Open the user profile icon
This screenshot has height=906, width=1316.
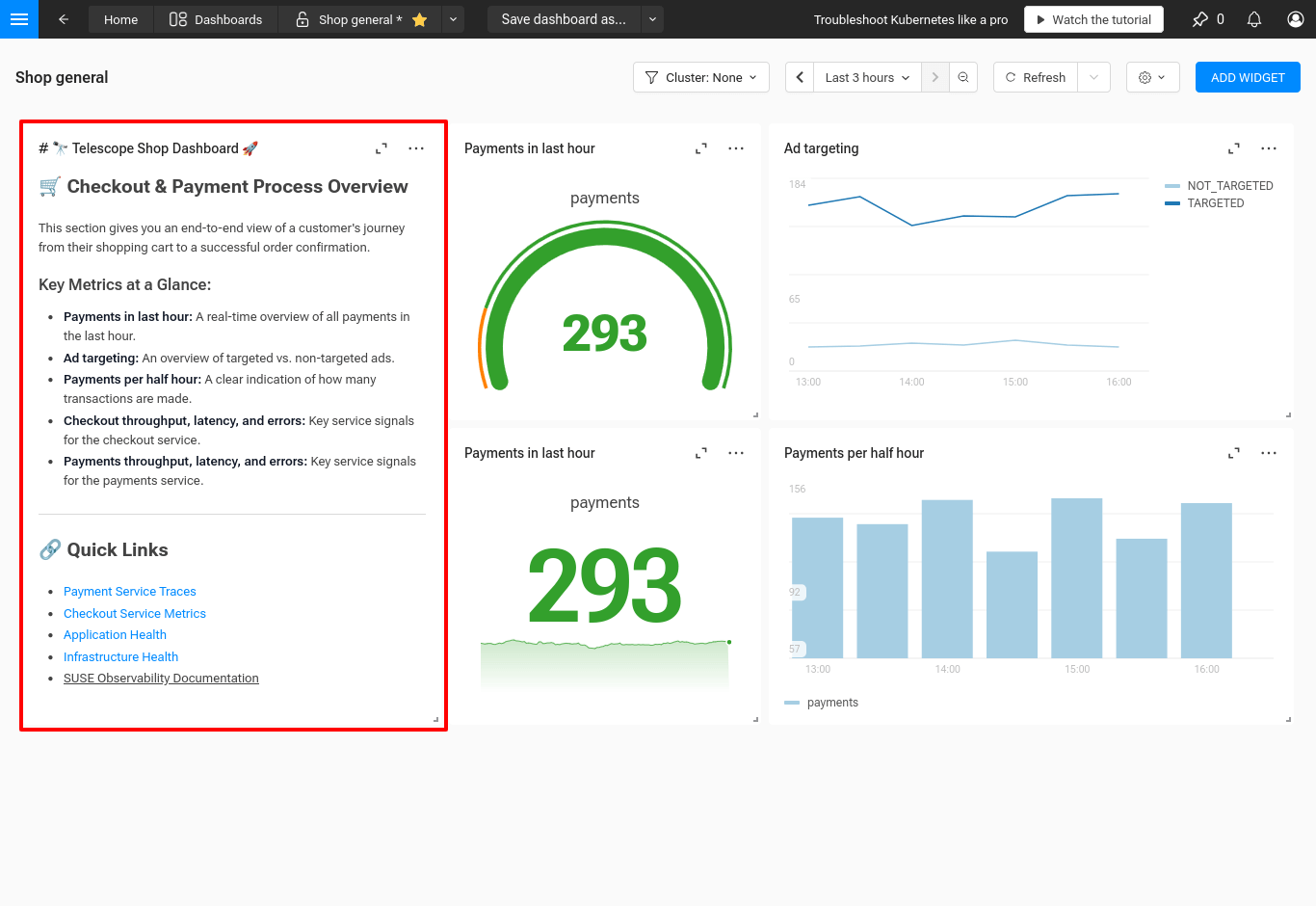tap(1296, 19)
